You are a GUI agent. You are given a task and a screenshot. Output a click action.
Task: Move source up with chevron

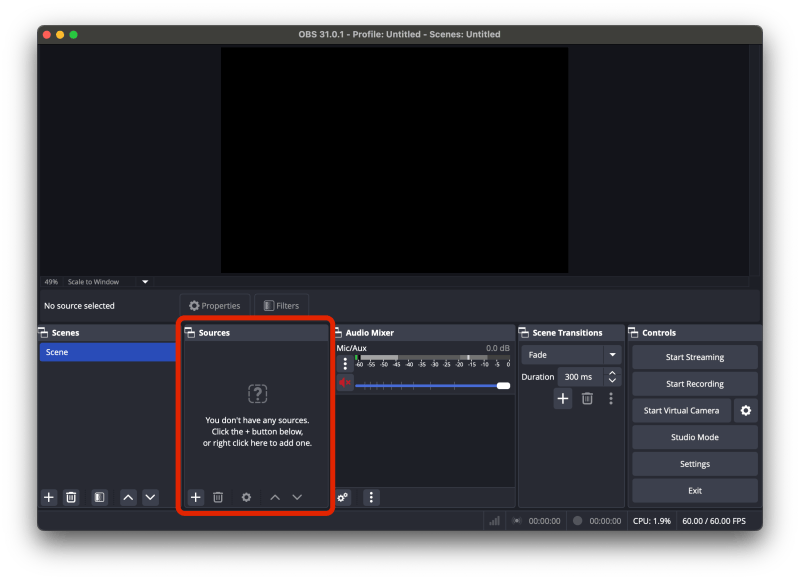click(x=275, y=497)
